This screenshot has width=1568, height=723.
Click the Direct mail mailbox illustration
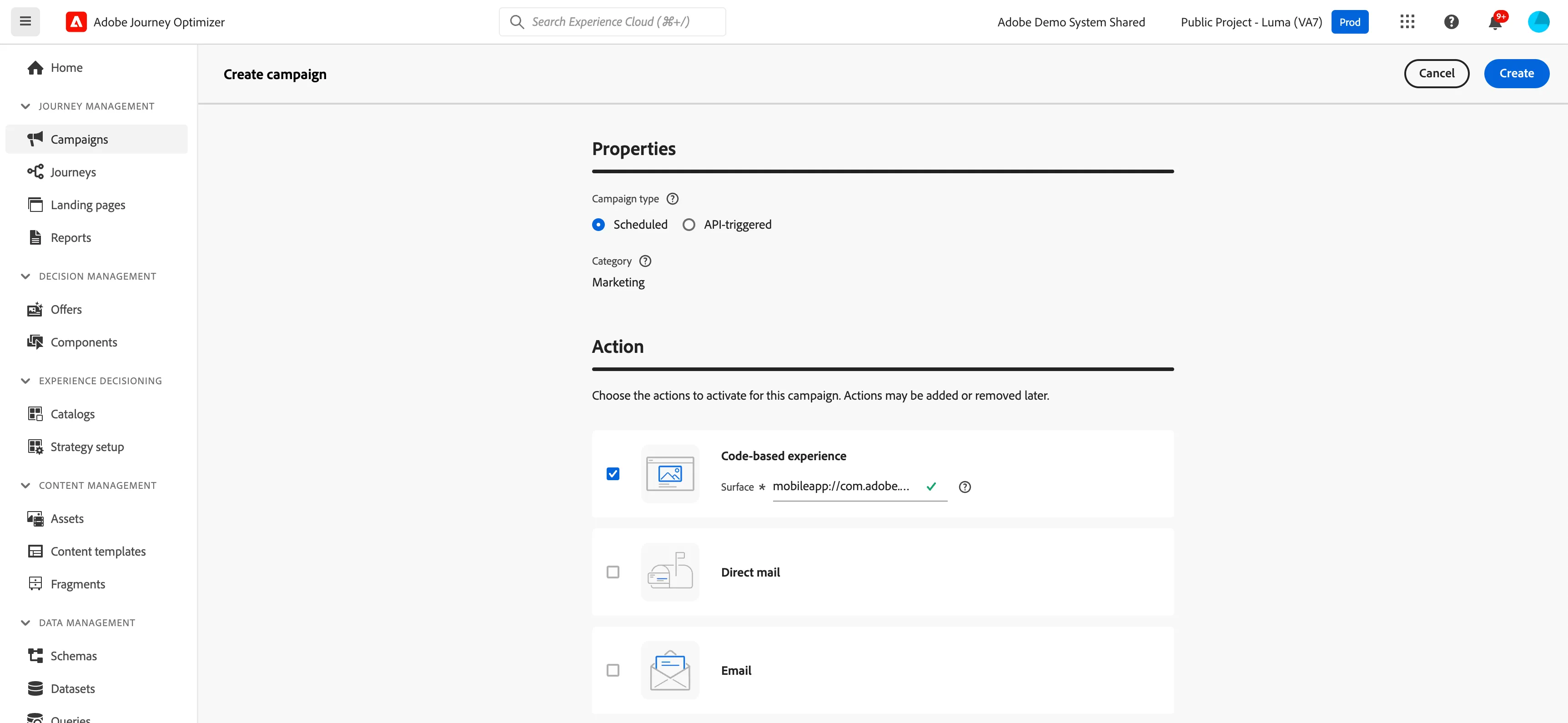click(x=670, y=572)
